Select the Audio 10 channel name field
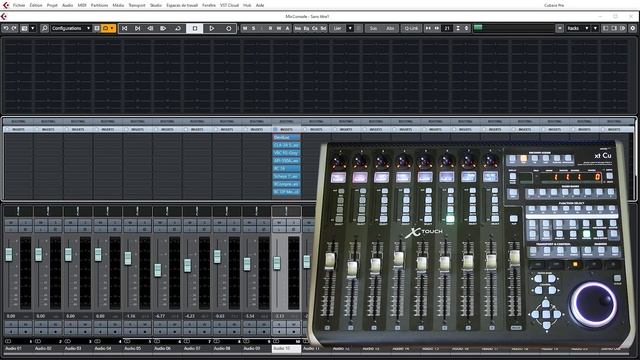Image resolution: width=640 pixels, height=360 pixels. (287, 349)
